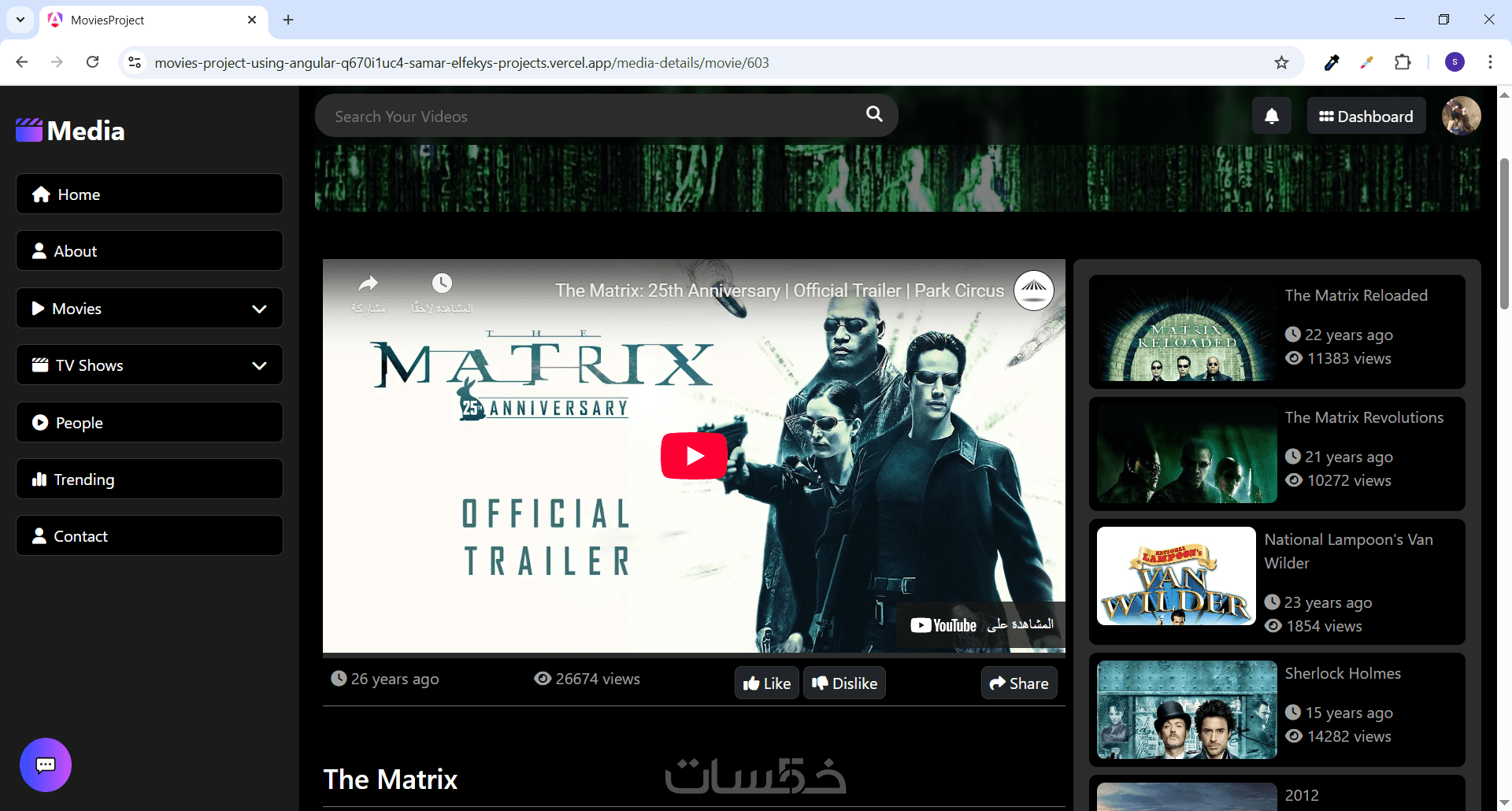Like The Matrix video
1512x811 pixels.
point(767,683)
